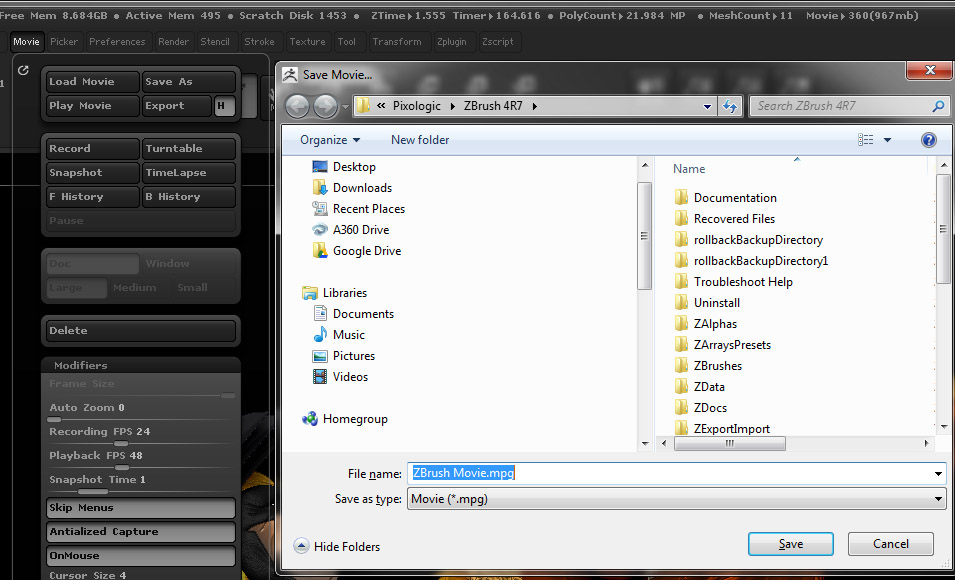The height and width of the screenshot is (580, 955).
Task: Open the Movie menu
Action: [x=26, y=41]
